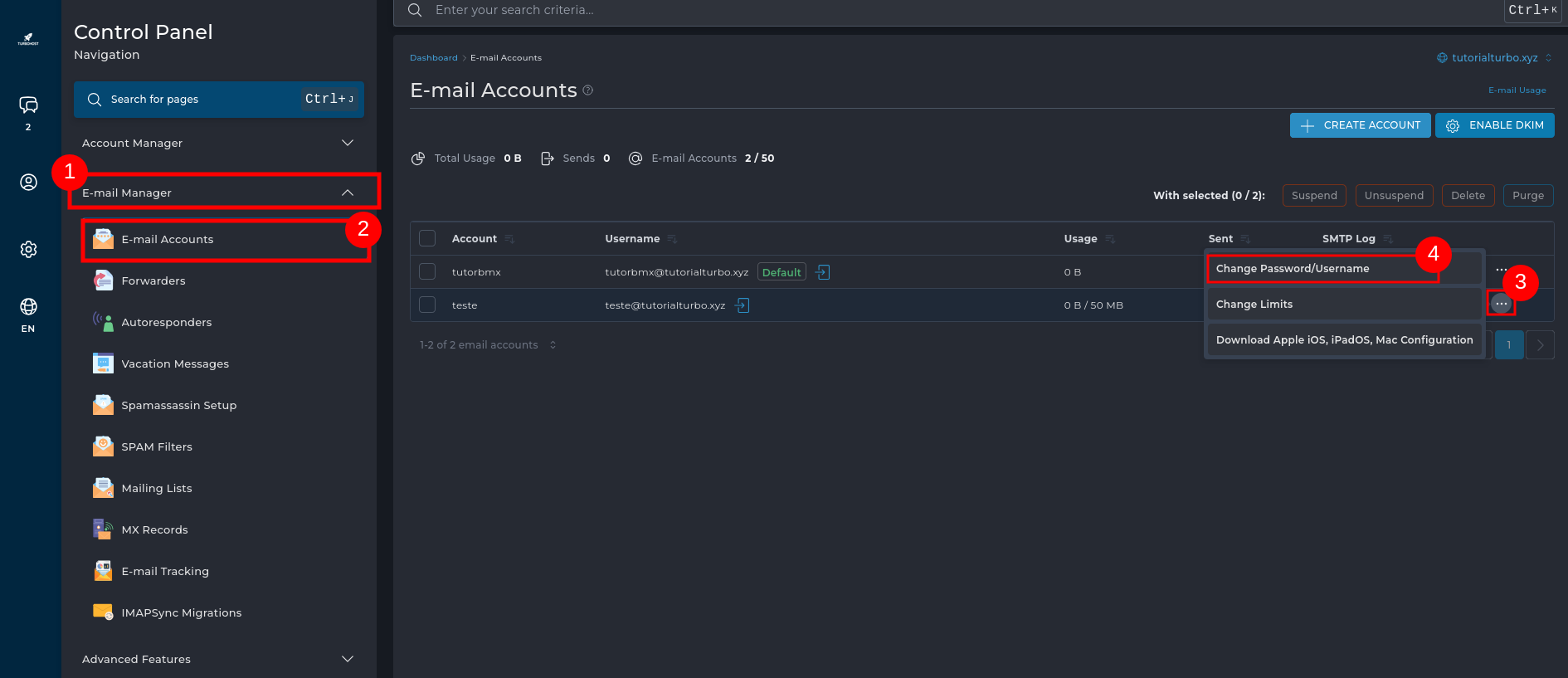1568x678 pixels.
Task: Click the CREATE ACCOUNT button
Action: click(1360, 125)
